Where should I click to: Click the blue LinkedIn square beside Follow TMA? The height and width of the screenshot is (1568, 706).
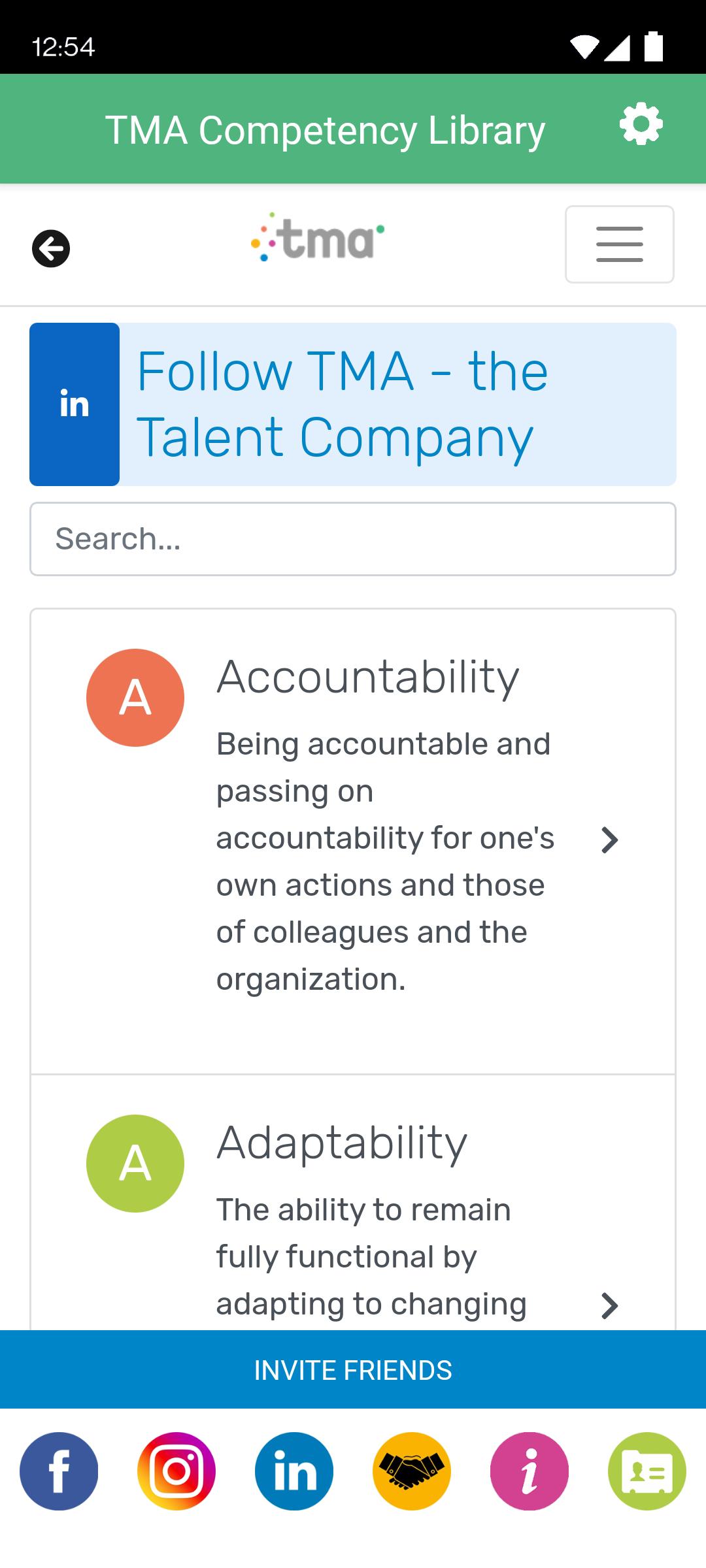point(75,404)
